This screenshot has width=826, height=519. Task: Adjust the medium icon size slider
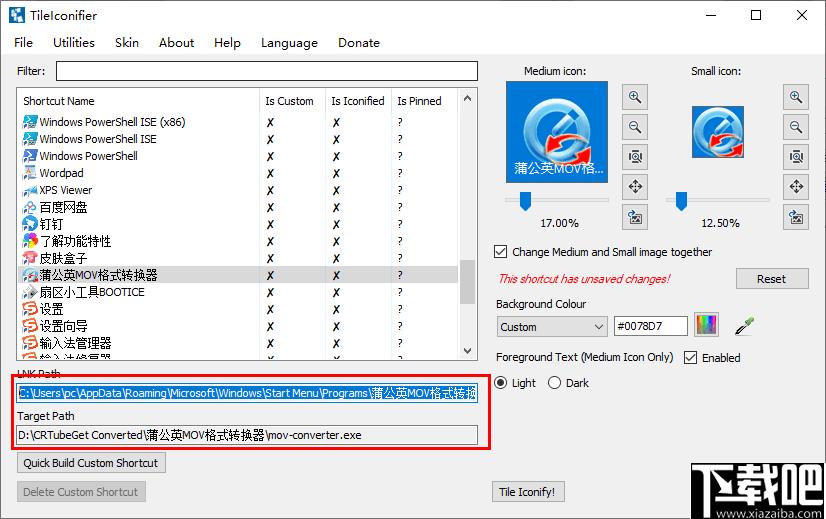click(525, 201)
